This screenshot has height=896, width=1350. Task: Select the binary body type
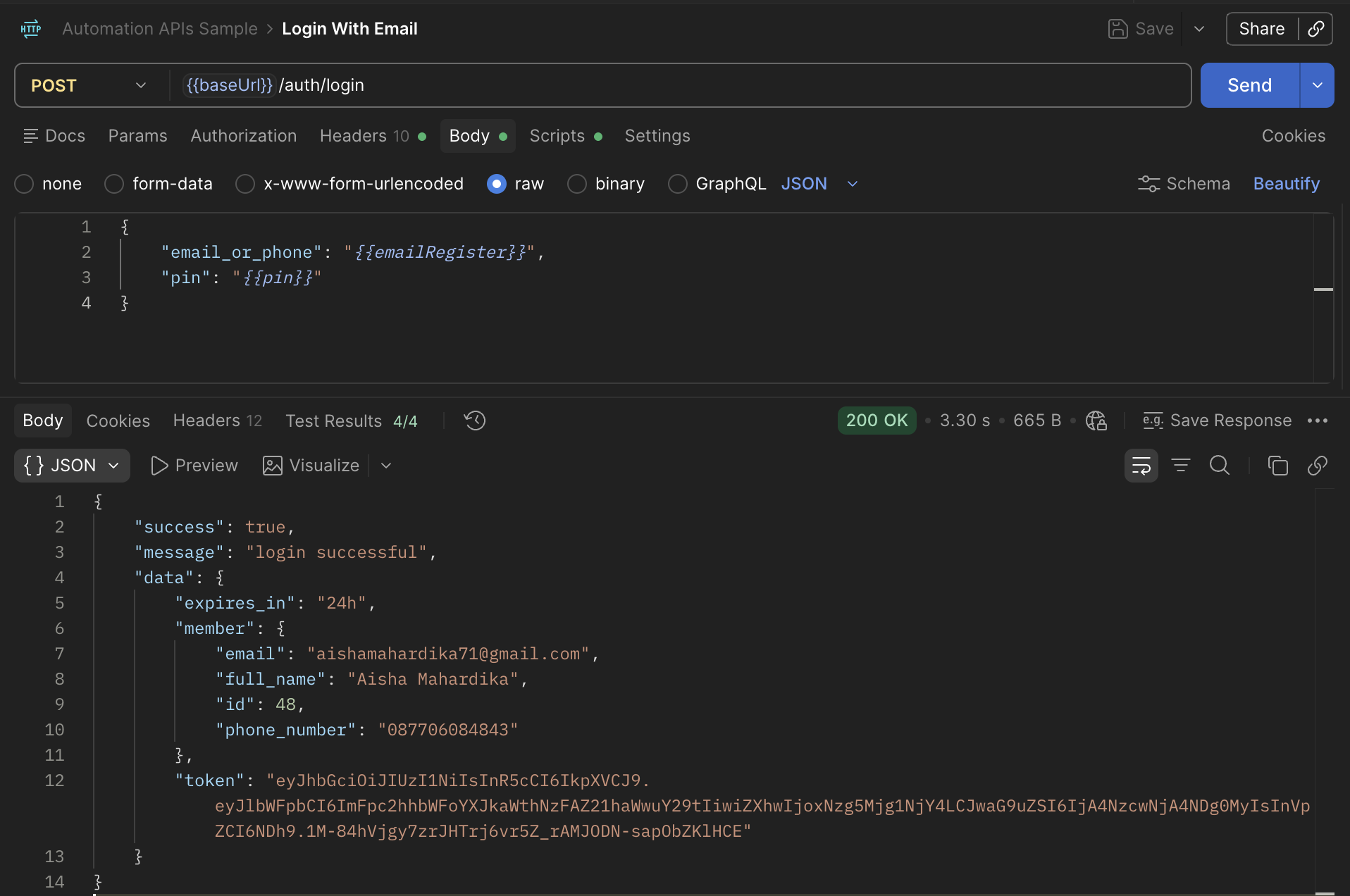(577, 184)
